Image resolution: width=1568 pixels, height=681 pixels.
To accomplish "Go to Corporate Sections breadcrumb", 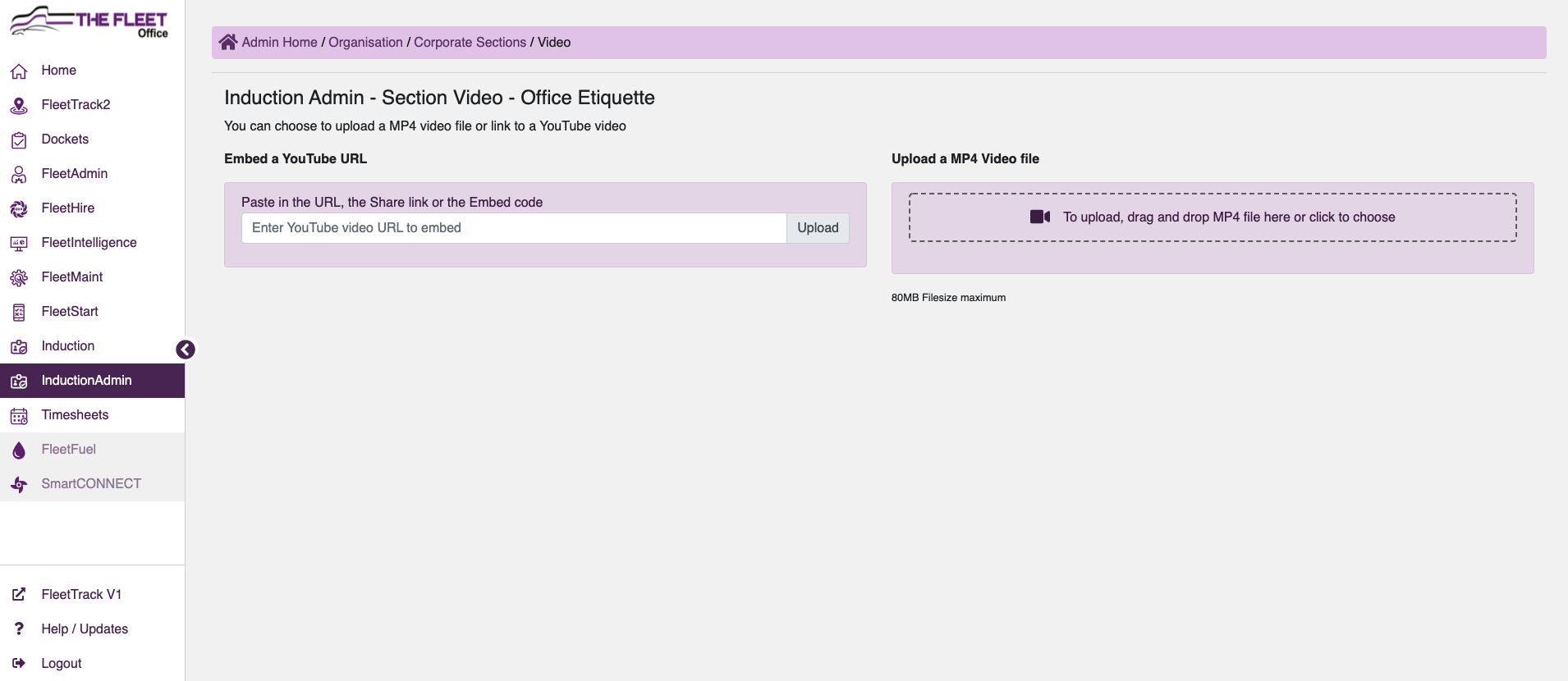I will (x=470, y=42).
